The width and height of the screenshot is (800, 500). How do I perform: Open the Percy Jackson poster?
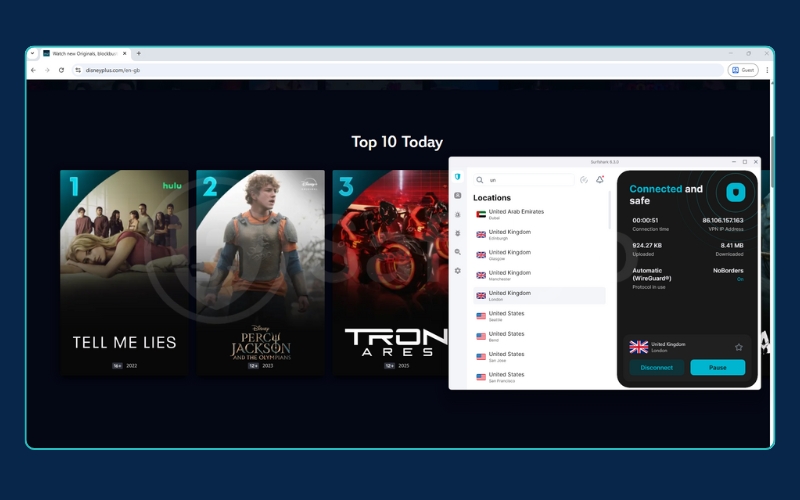click(x=260, y=273)
